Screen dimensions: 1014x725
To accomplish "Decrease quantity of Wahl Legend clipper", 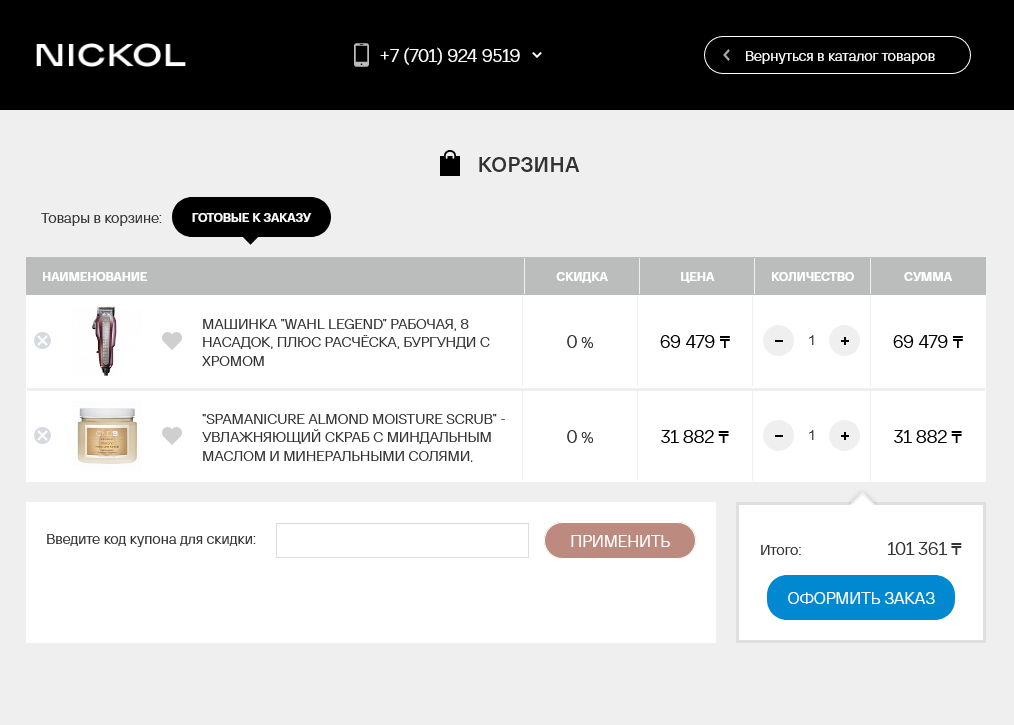I will (x=779, y=341).
